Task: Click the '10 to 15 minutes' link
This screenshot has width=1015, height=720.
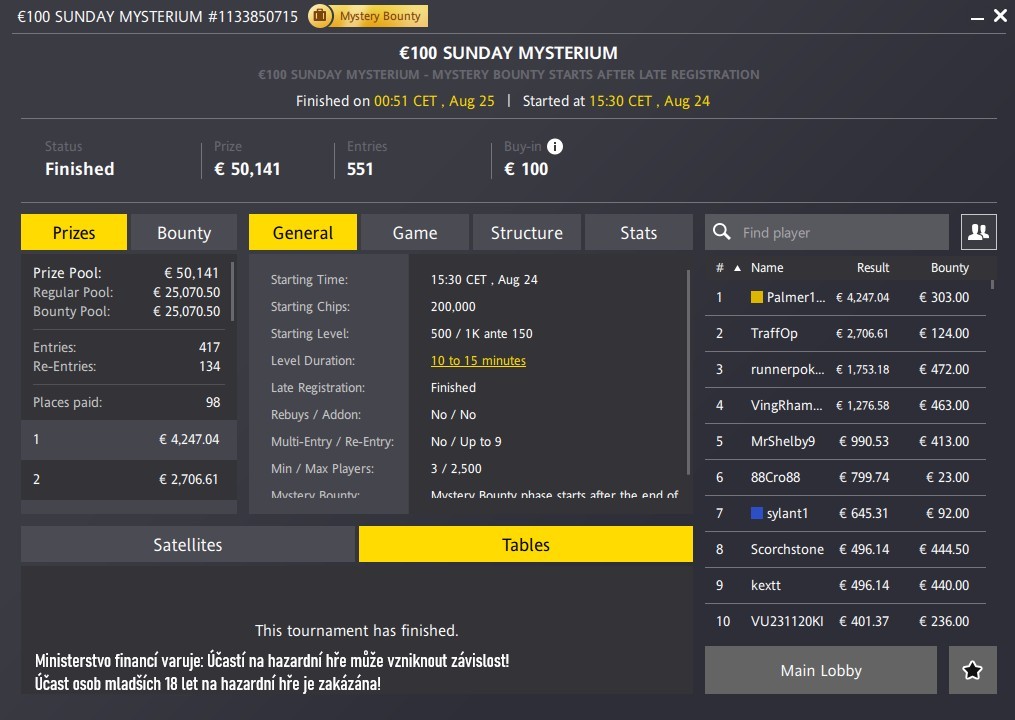Action: click(x=478, y=360)
